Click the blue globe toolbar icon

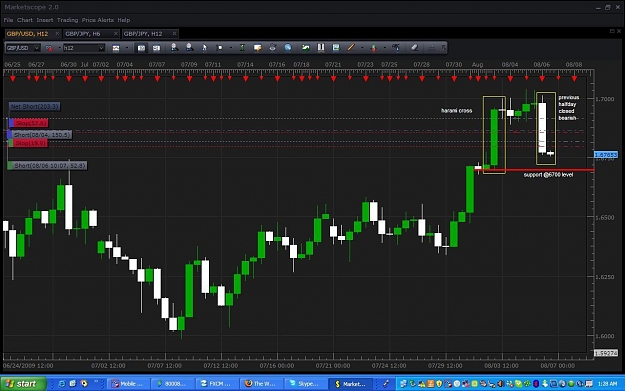pos(288,48)
